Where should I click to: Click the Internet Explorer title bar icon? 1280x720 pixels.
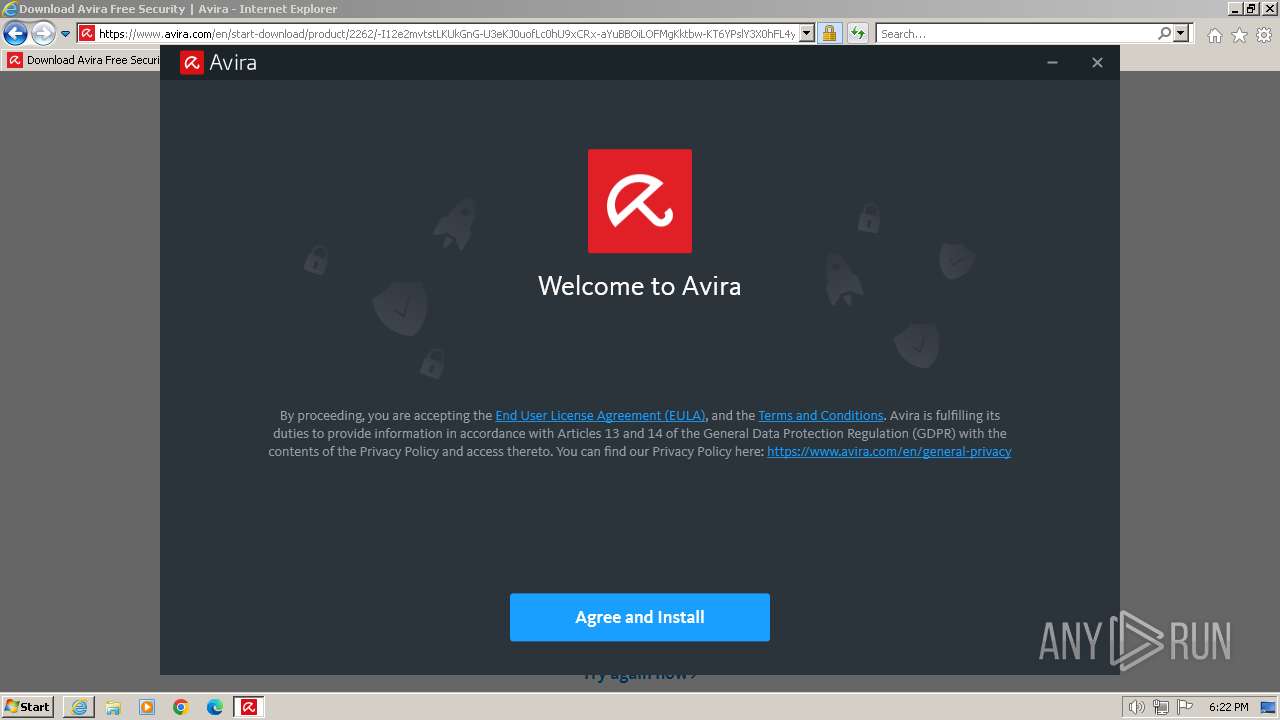point(10,9)
